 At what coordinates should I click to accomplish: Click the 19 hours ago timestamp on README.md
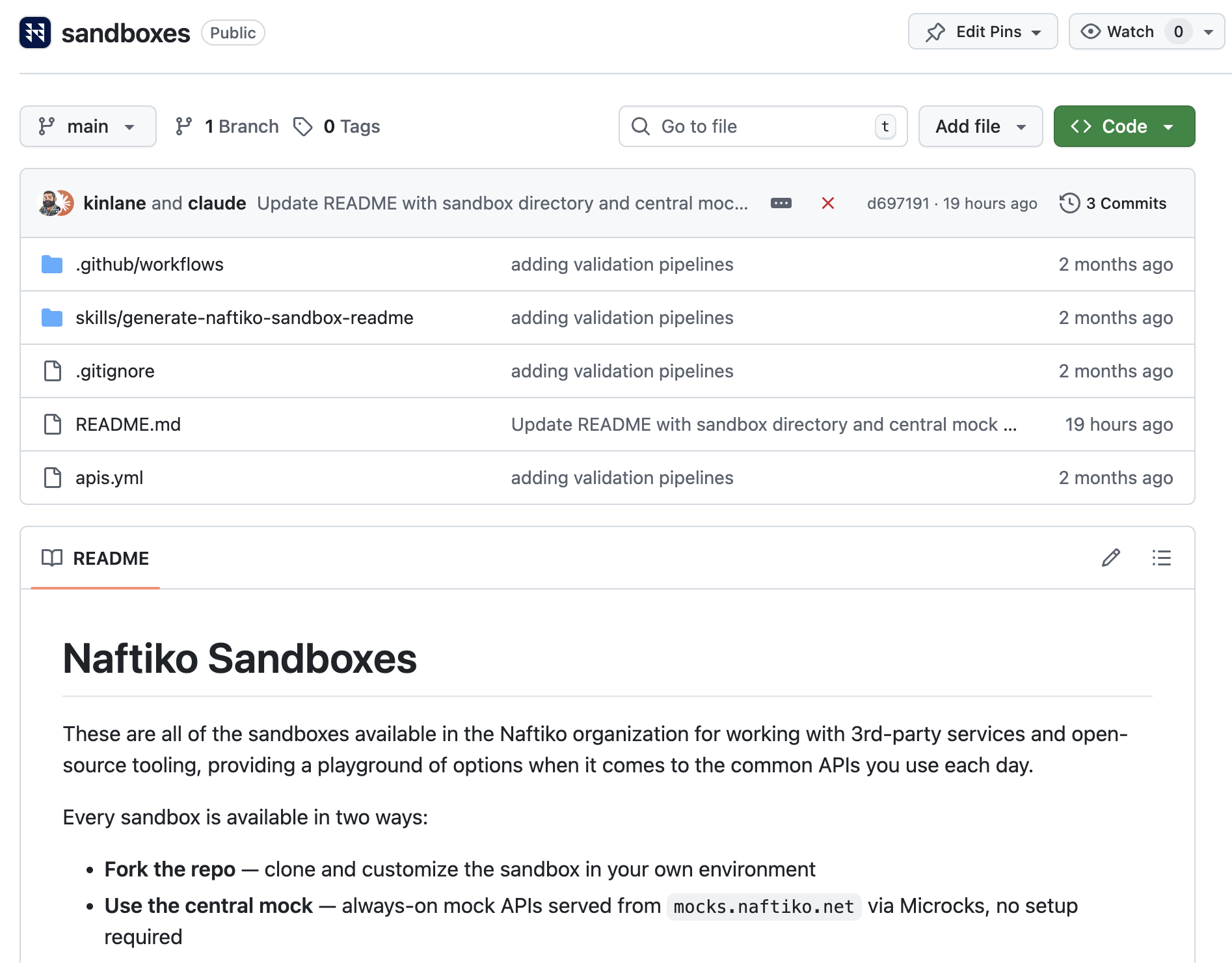click(1119, 424)
